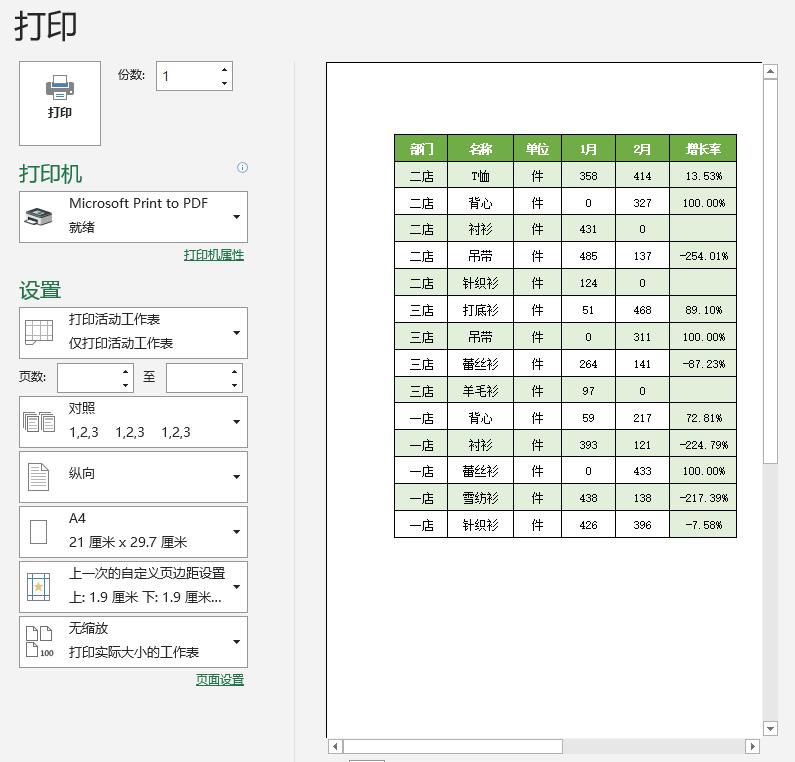The image size is (795, 762).
Task: Click the preview scroll up arrow
Action: [770, 71]
